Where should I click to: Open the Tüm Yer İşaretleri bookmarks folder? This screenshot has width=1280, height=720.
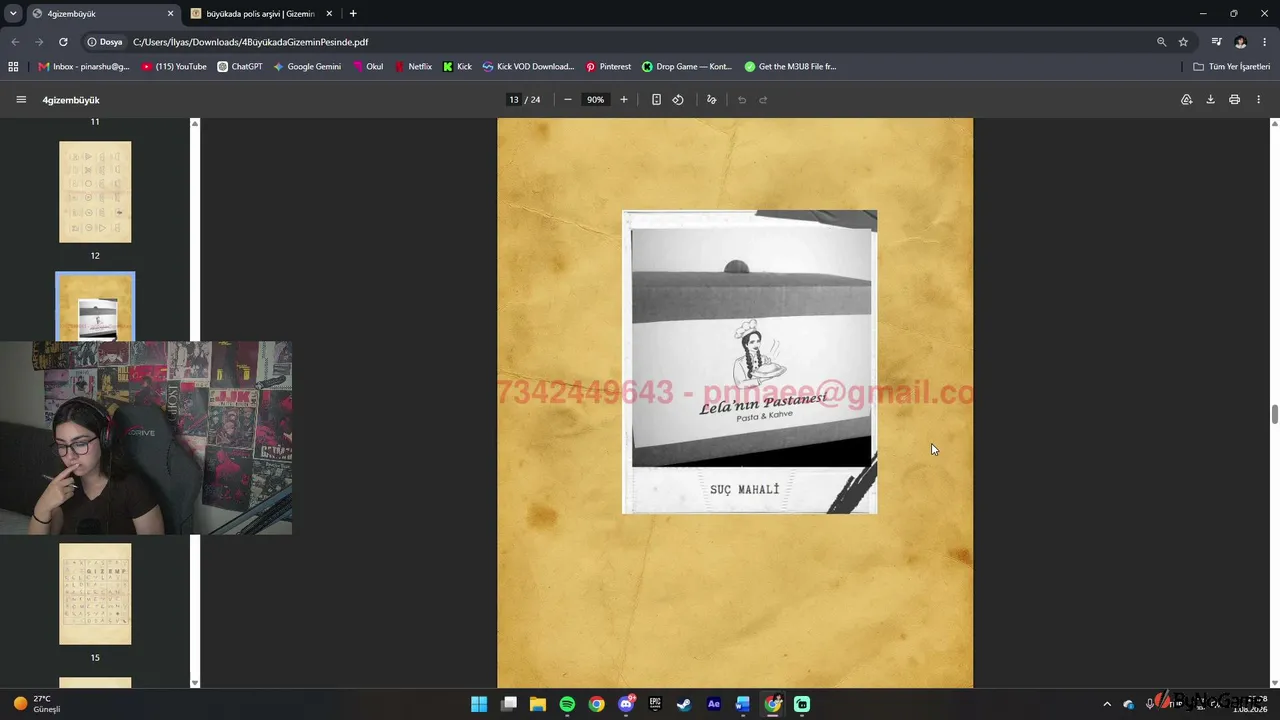[1232, 67]
